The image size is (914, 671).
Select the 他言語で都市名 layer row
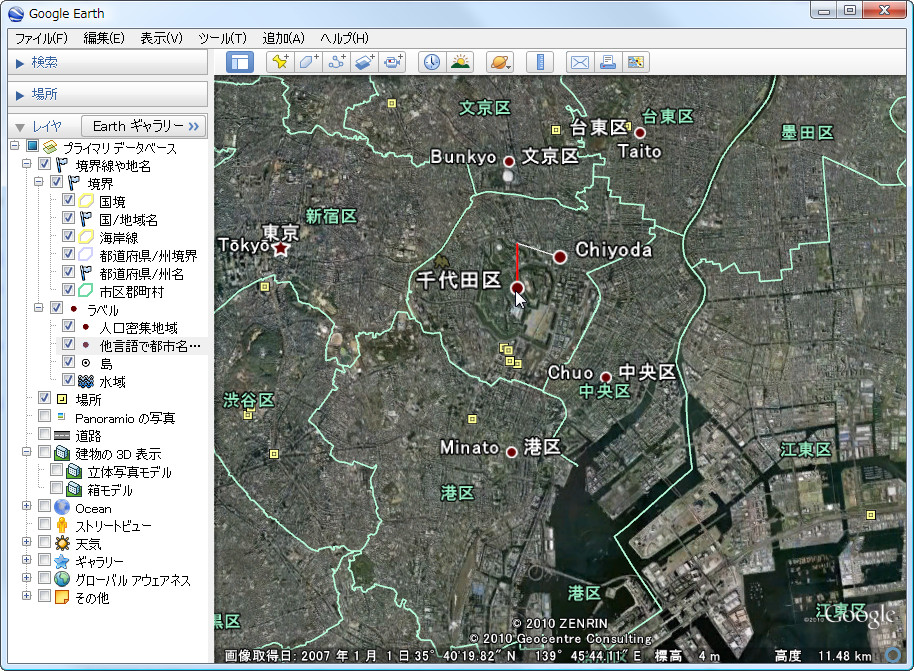pyautogui.click(x=149, y=346)
